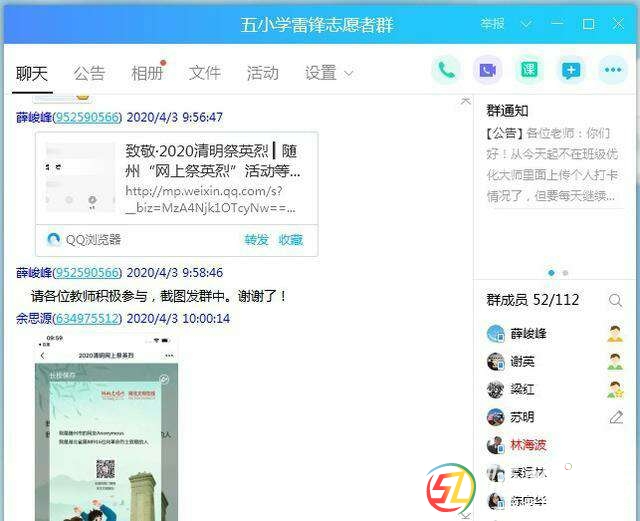Collapse the side panel using the top arrow
Screen dimensions: 640x521
[465, 101]
